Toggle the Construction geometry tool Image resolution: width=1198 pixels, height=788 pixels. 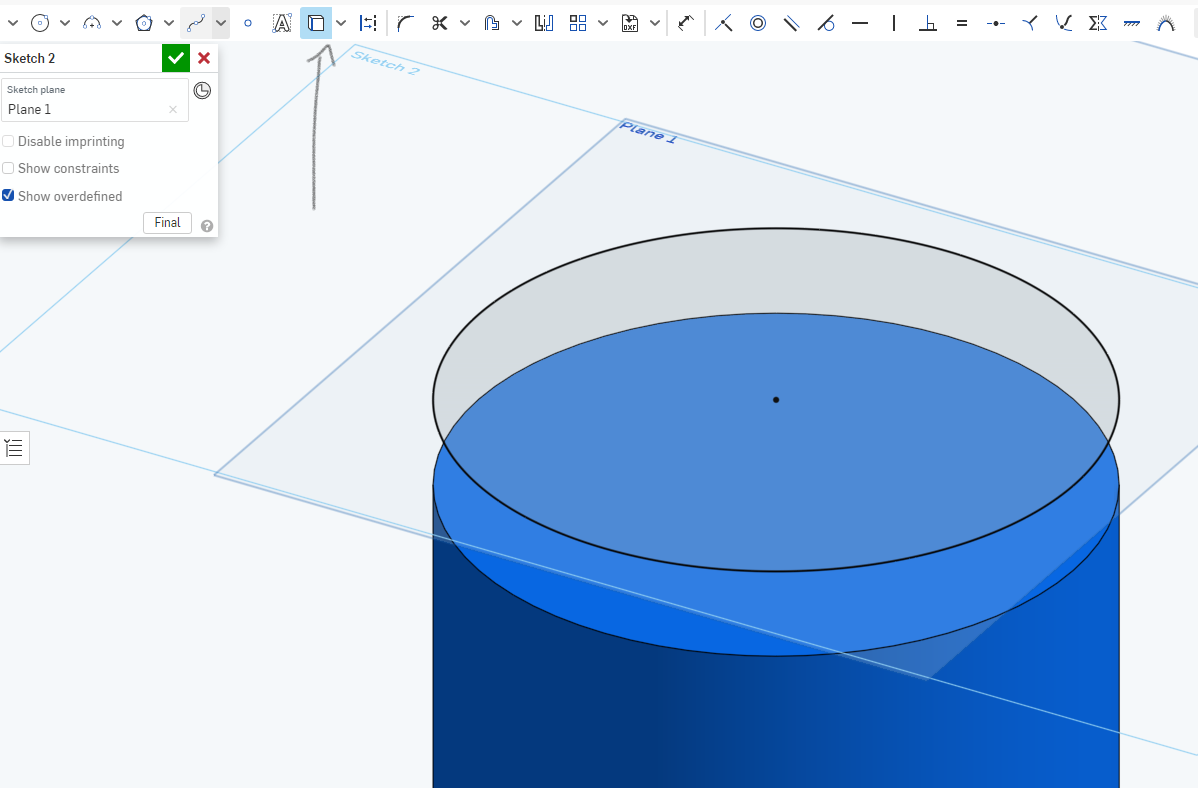click(x=368, y=24)
